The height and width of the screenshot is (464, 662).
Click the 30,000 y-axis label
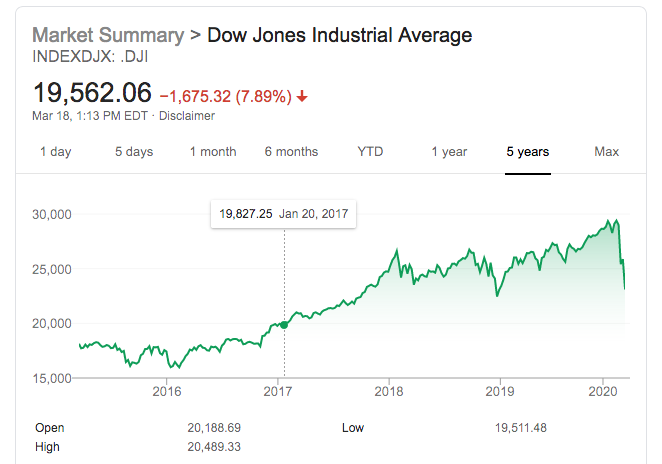tap(54, 214)
